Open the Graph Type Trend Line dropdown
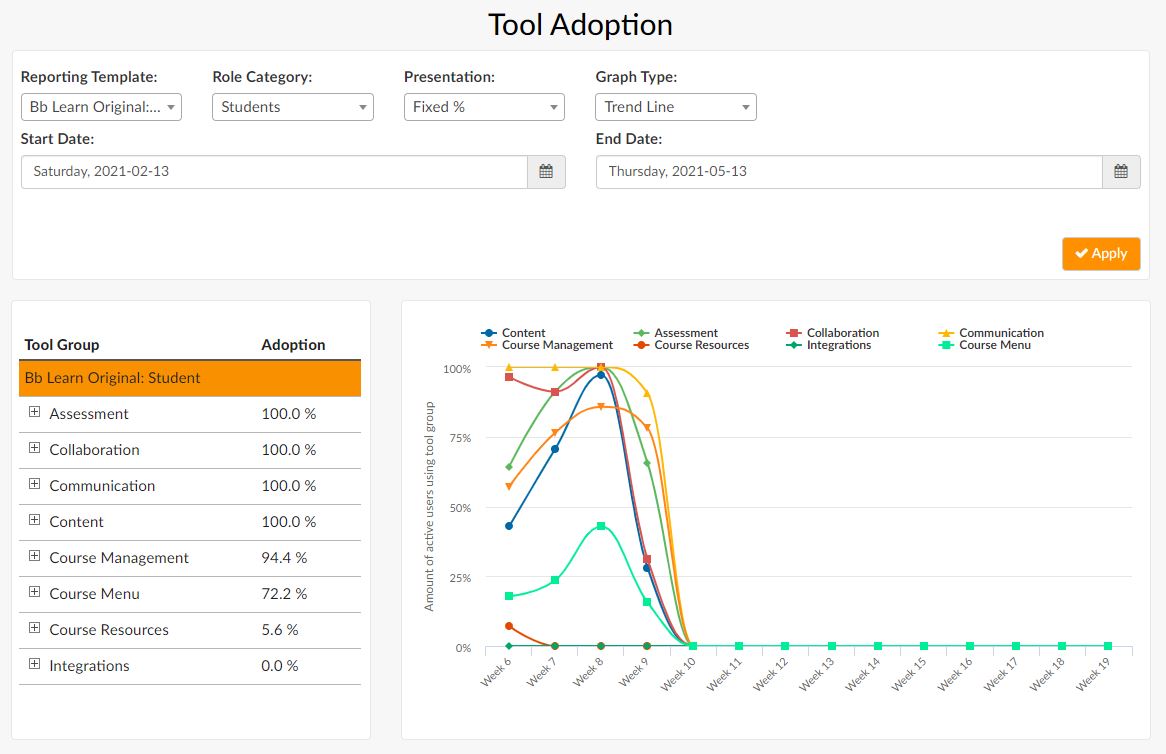Image resolution: width=1166 pixels, height=754 pixels. pos(676,107)
